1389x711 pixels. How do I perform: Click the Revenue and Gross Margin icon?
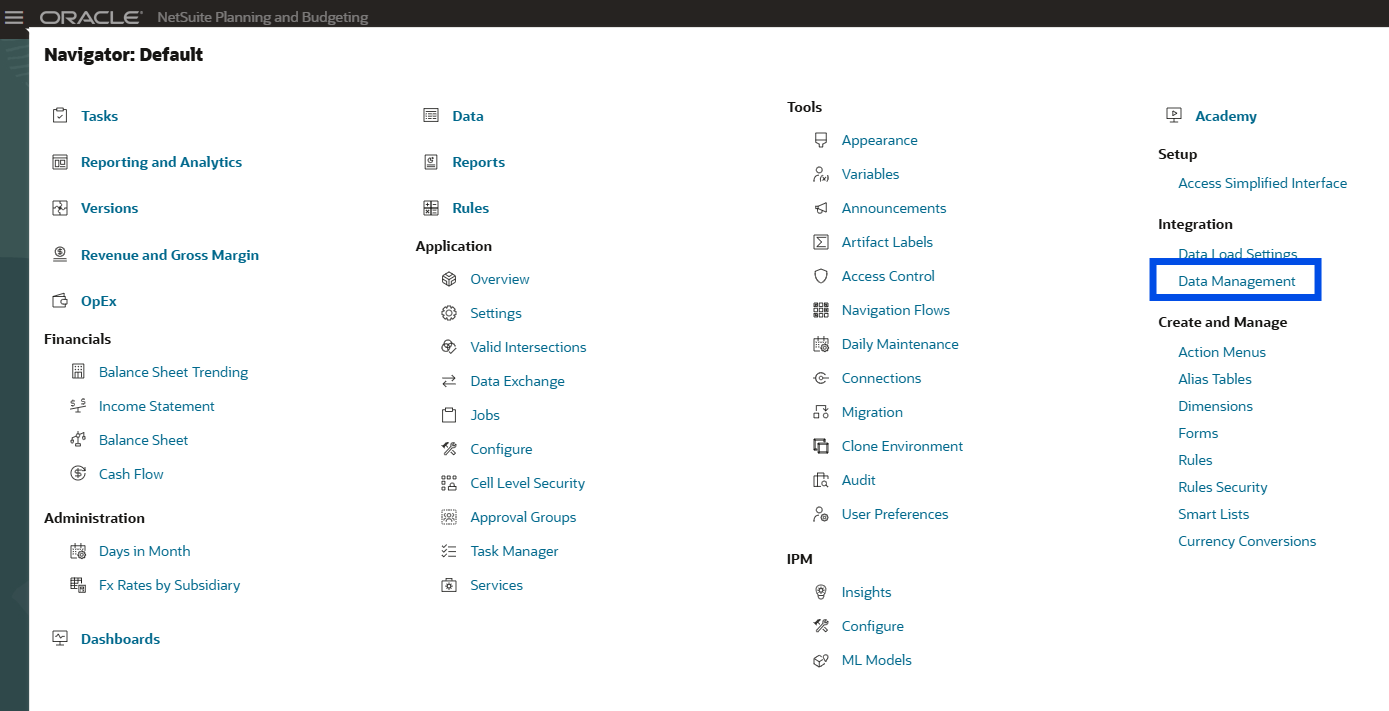(x=60, y=255)
